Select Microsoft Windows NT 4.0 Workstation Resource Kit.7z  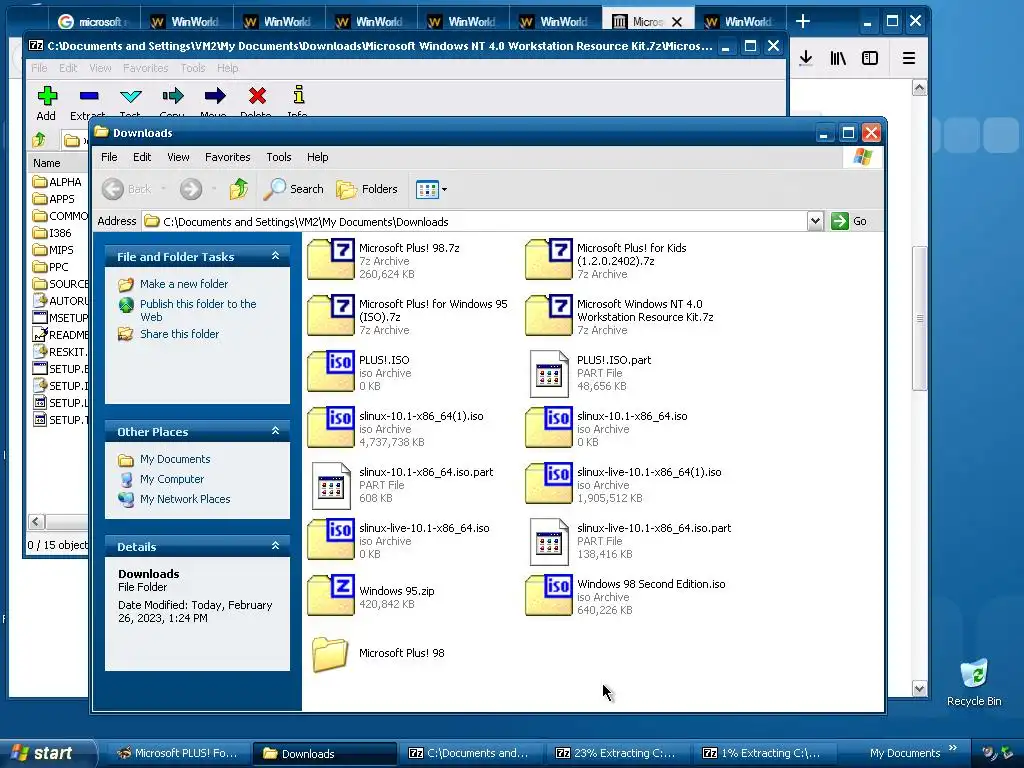[549, 315]
